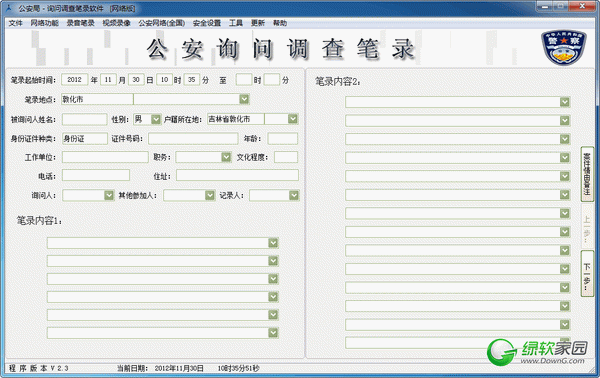
Task: Go to next step with 下一步
Action: (587, 274)
